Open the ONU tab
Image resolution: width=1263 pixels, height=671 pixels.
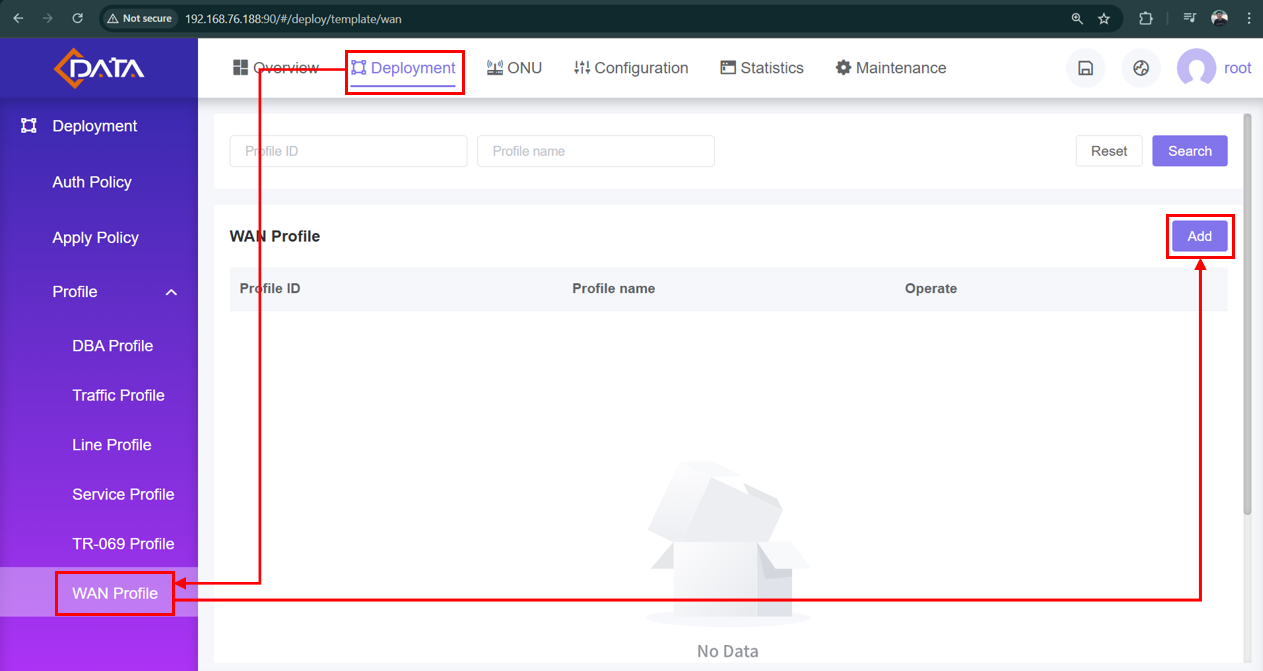[514, 68]
